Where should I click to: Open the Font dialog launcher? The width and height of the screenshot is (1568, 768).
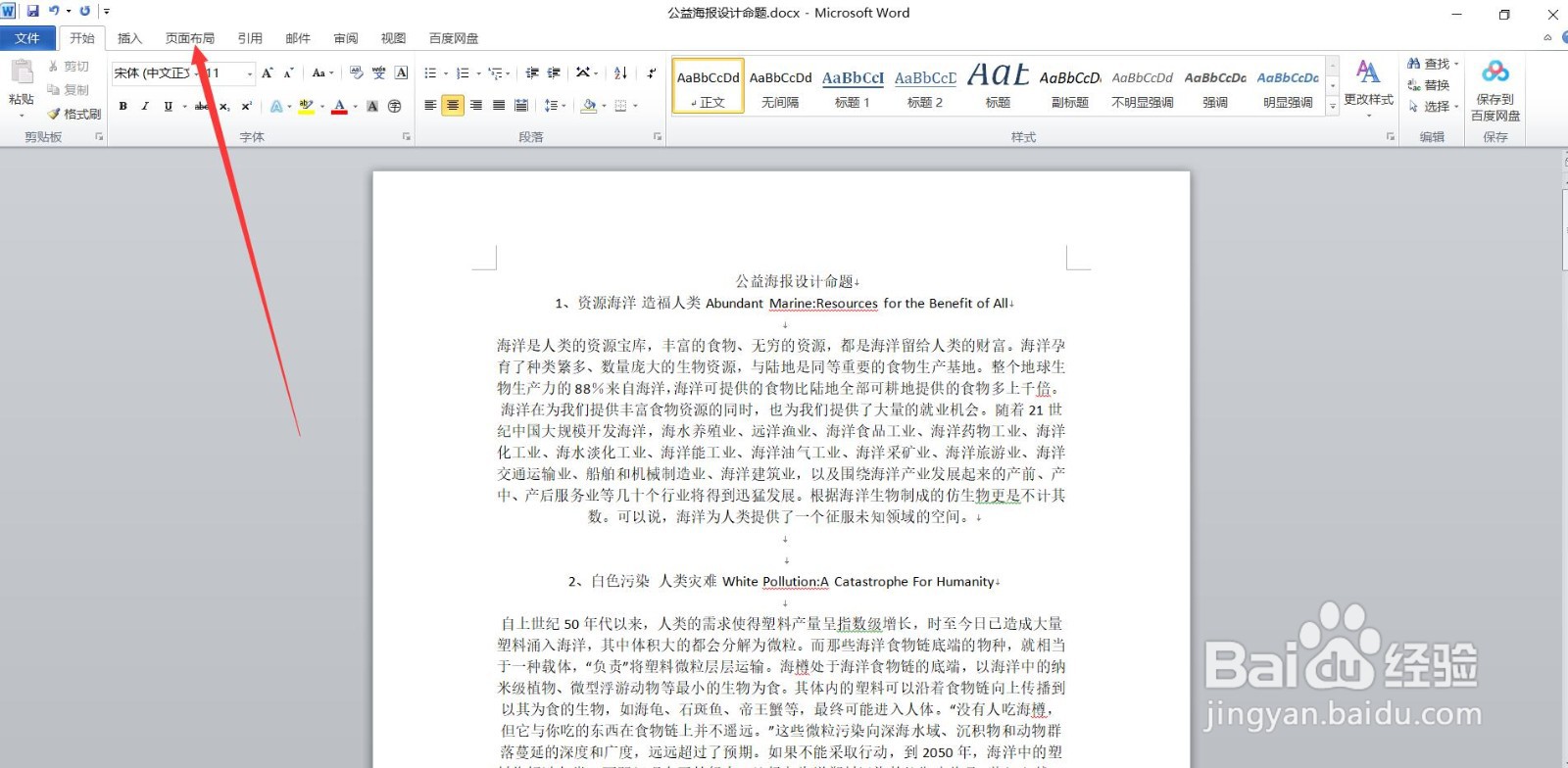[406, 137]
